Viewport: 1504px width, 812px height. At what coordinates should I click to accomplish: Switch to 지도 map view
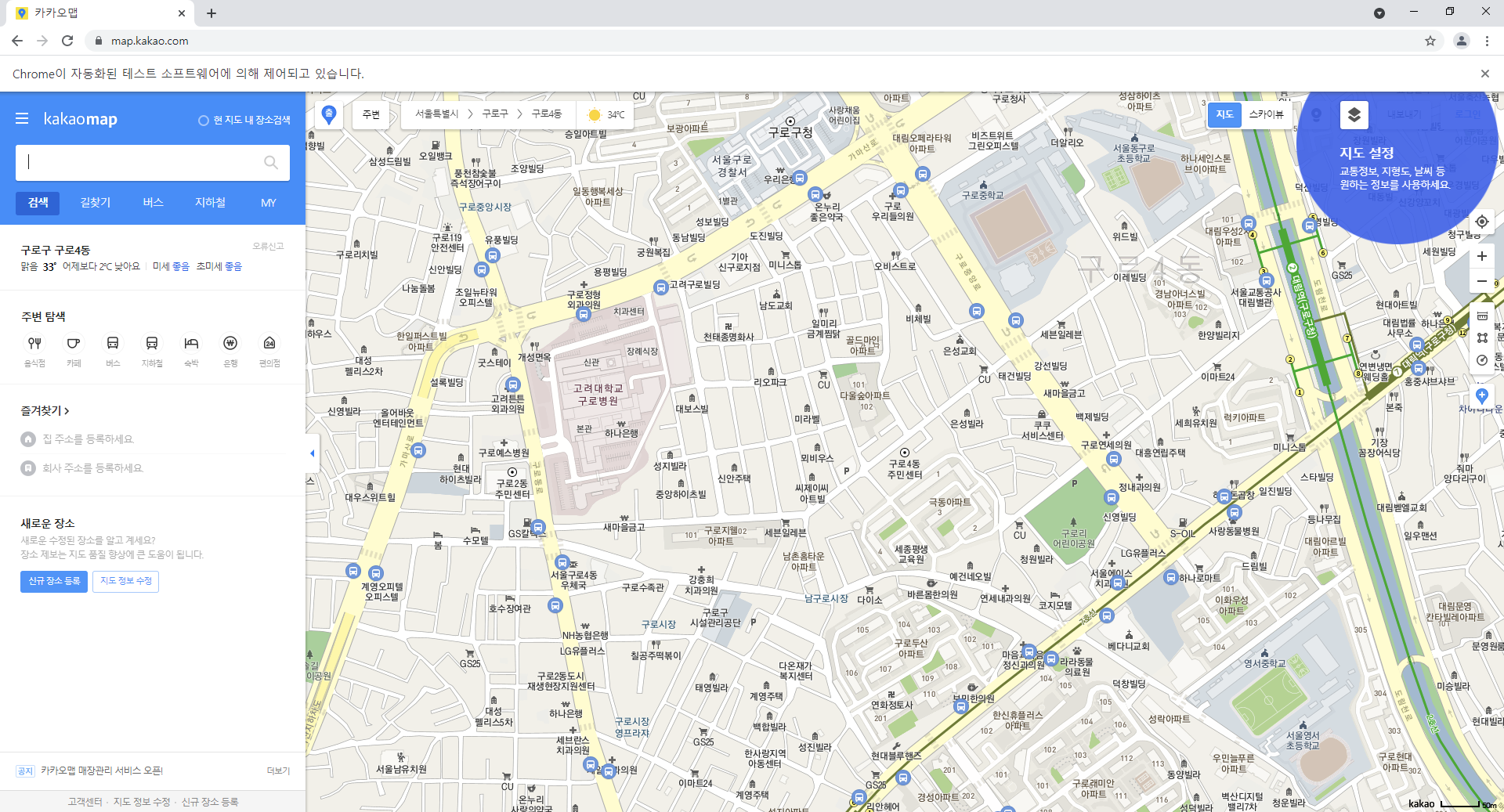1224,114
